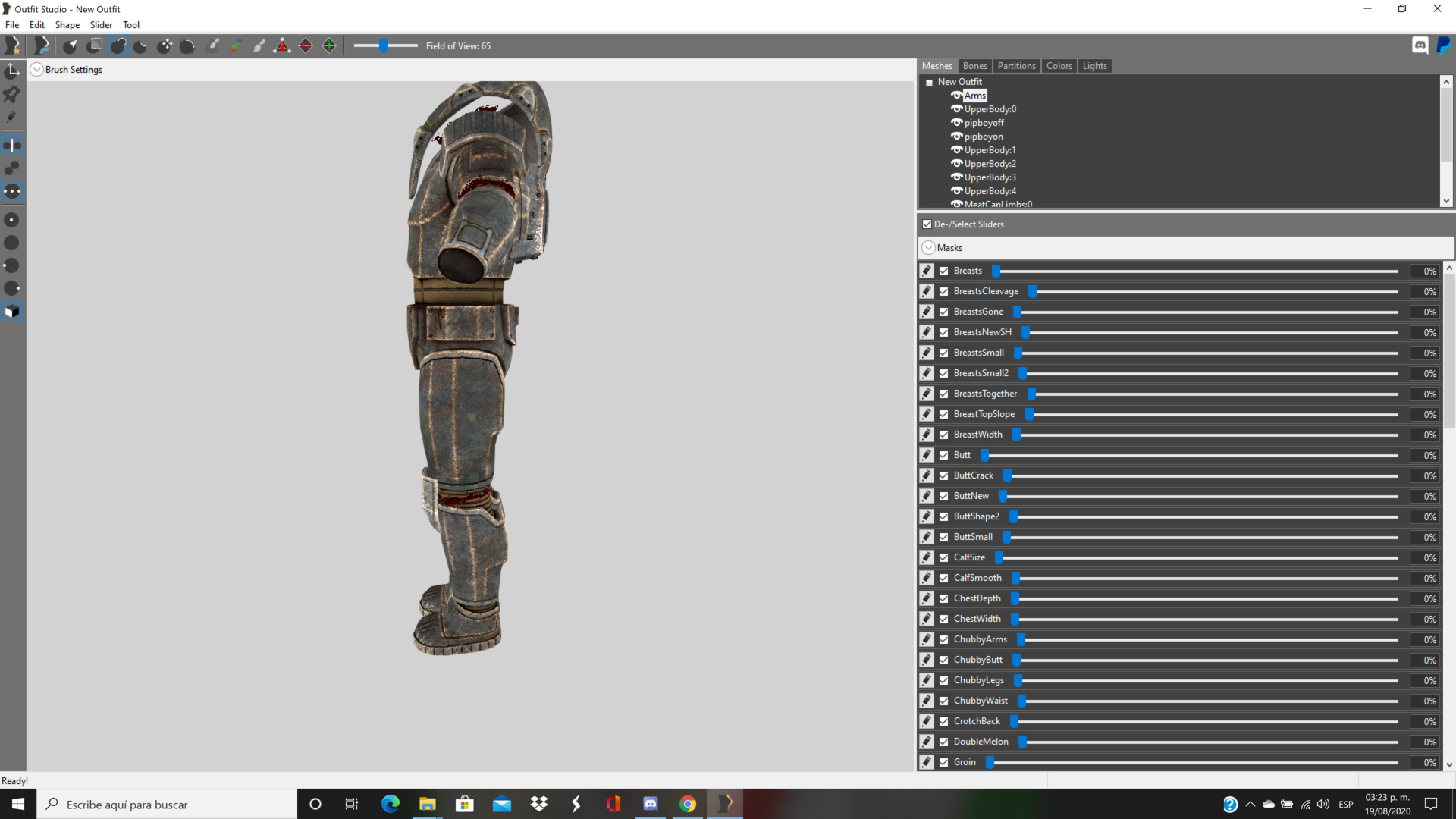Image resolution: width=1456 pixels, height=819 pixels.
Task: Open Google Chrome from taskbar
Action: [688, 804]
